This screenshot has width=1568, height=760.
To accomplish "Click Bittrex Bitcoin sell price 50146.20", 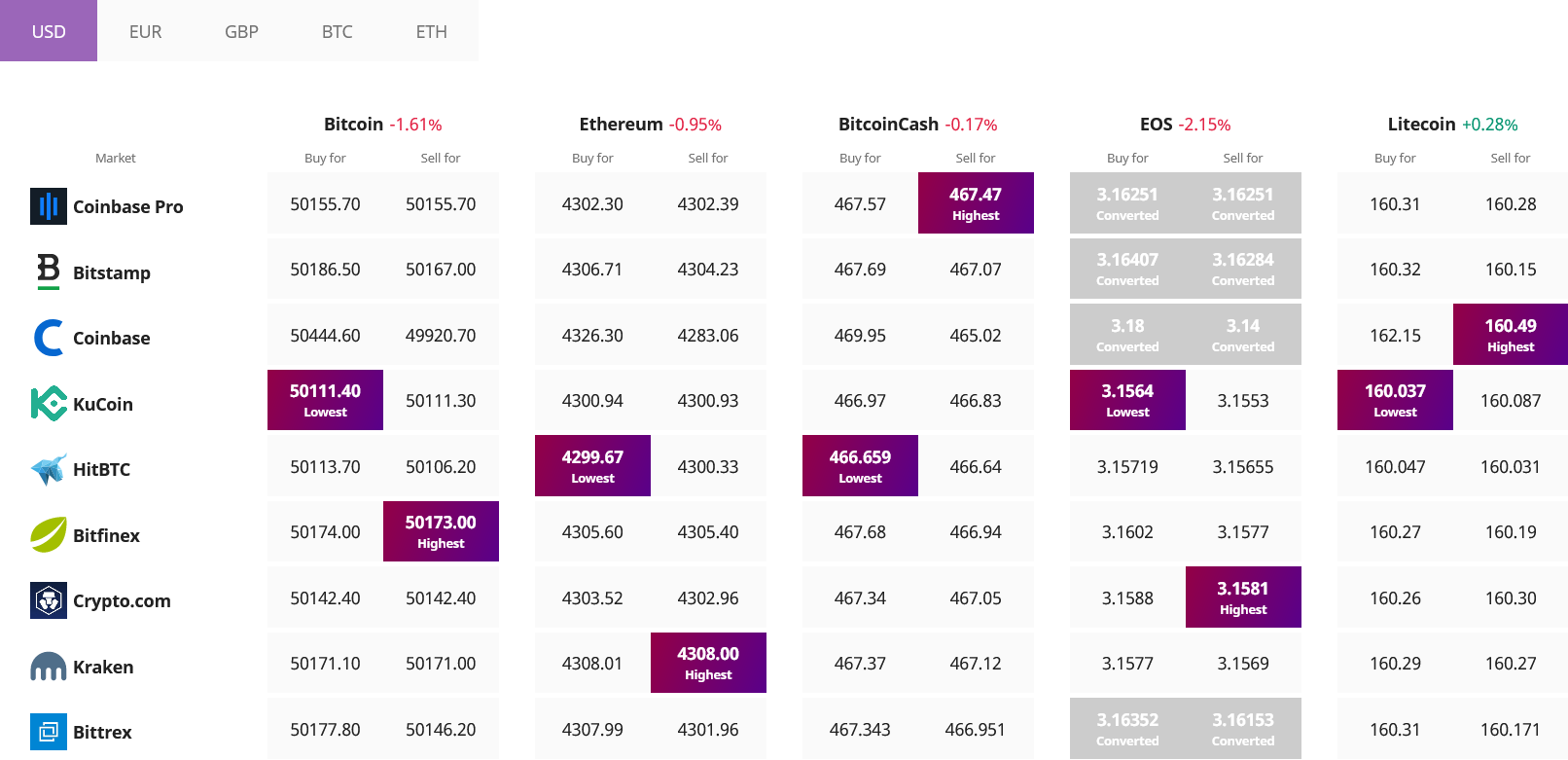I will point(441,730).
